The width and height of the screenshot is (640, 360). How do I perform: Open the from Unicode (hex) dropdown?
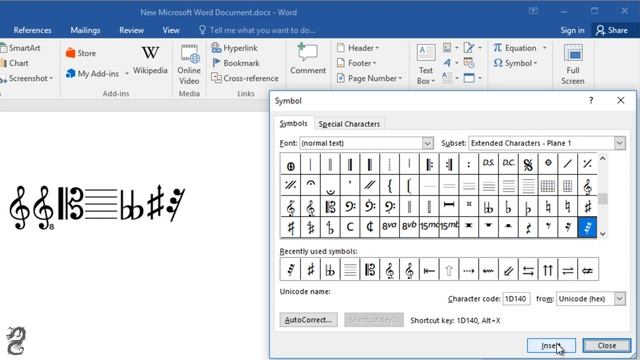coord(620,299)
